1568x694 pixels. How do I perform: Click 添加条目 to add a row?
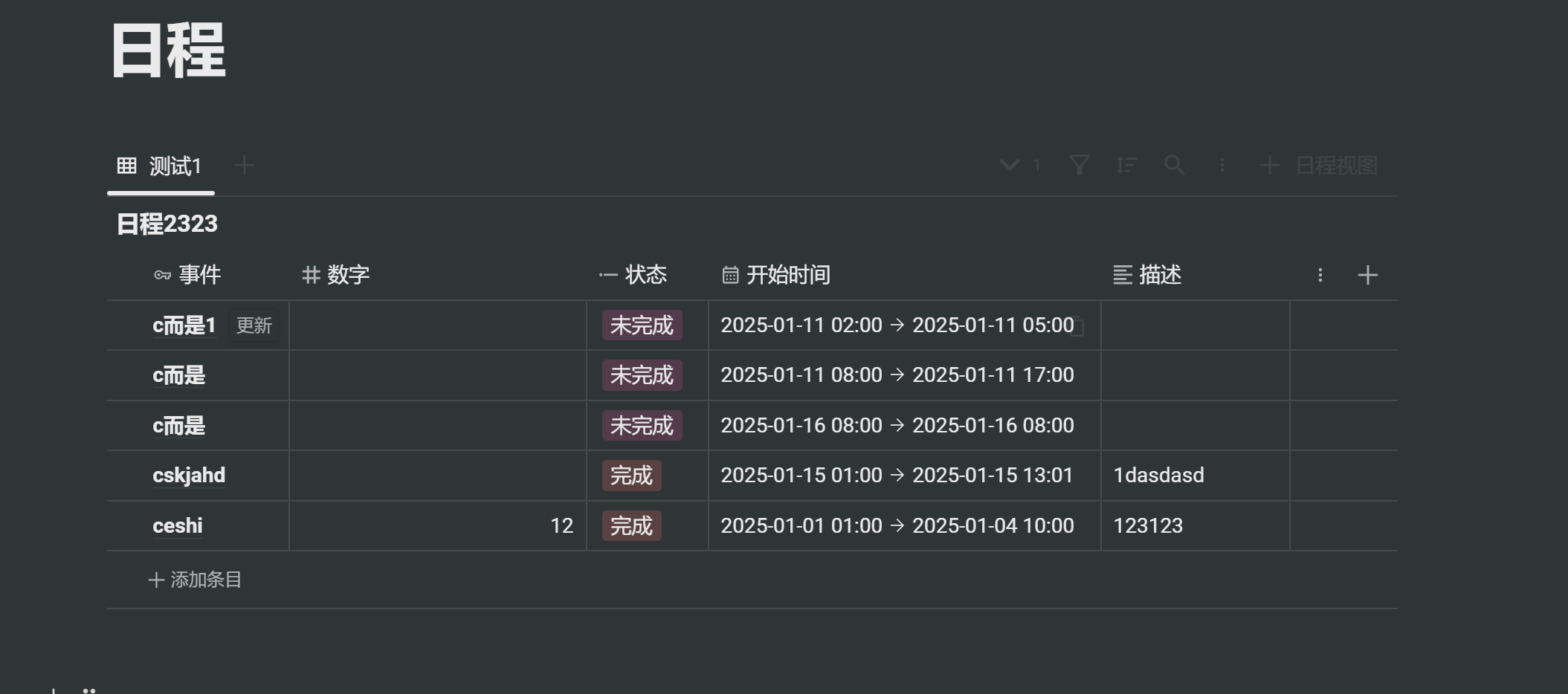click(196, 580)
